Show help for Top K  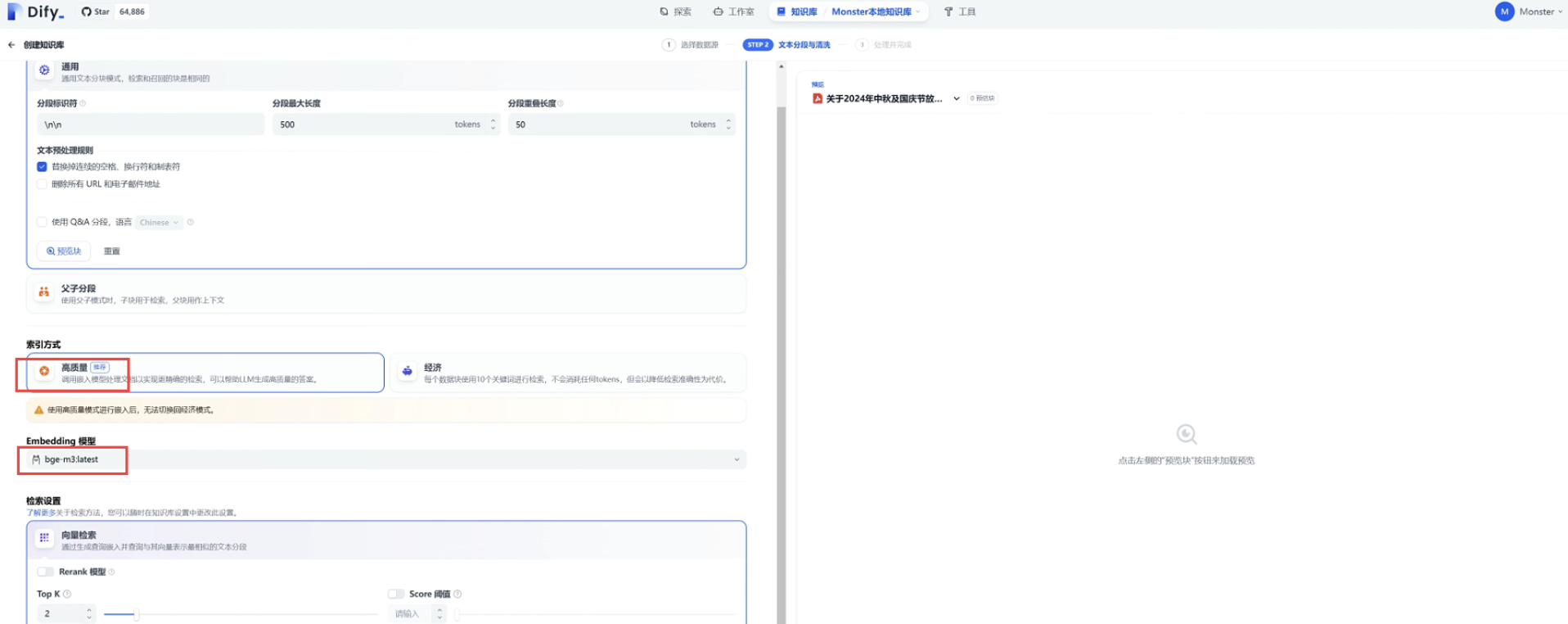click(67, 594)
